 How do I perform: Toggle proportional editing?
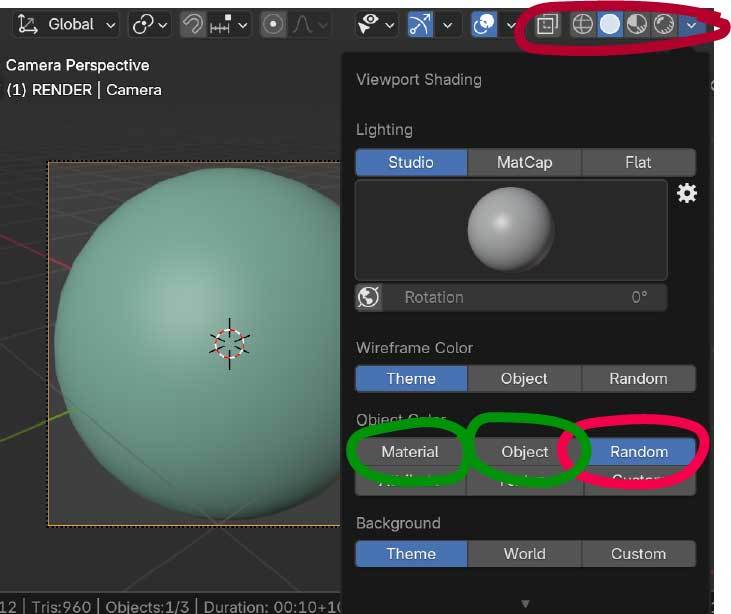(x=273, y=24)
